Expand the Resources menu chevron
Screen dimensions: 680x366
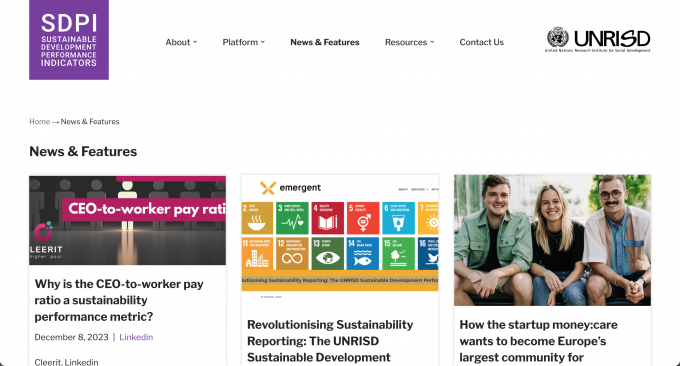pyautogui.click(x=432, y=42)
